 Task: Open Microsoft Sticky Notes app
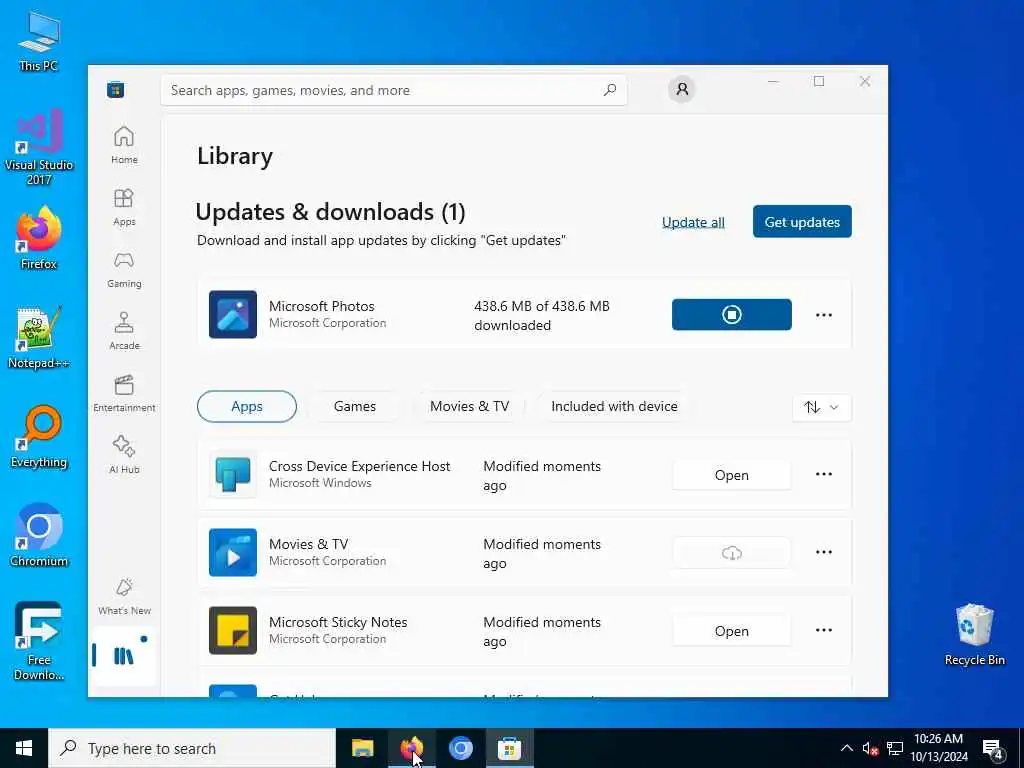pos(731,631)
